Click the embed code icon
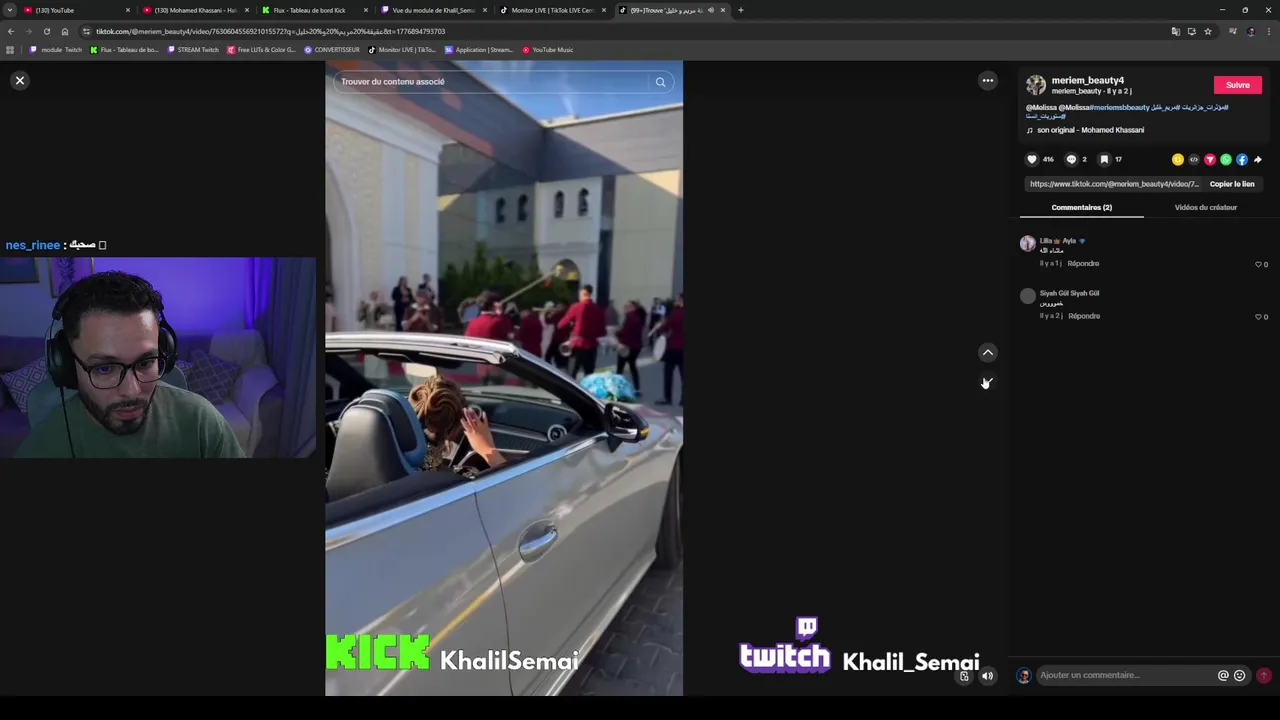This screenshot has width=1280, height=720. point(1194,159)
